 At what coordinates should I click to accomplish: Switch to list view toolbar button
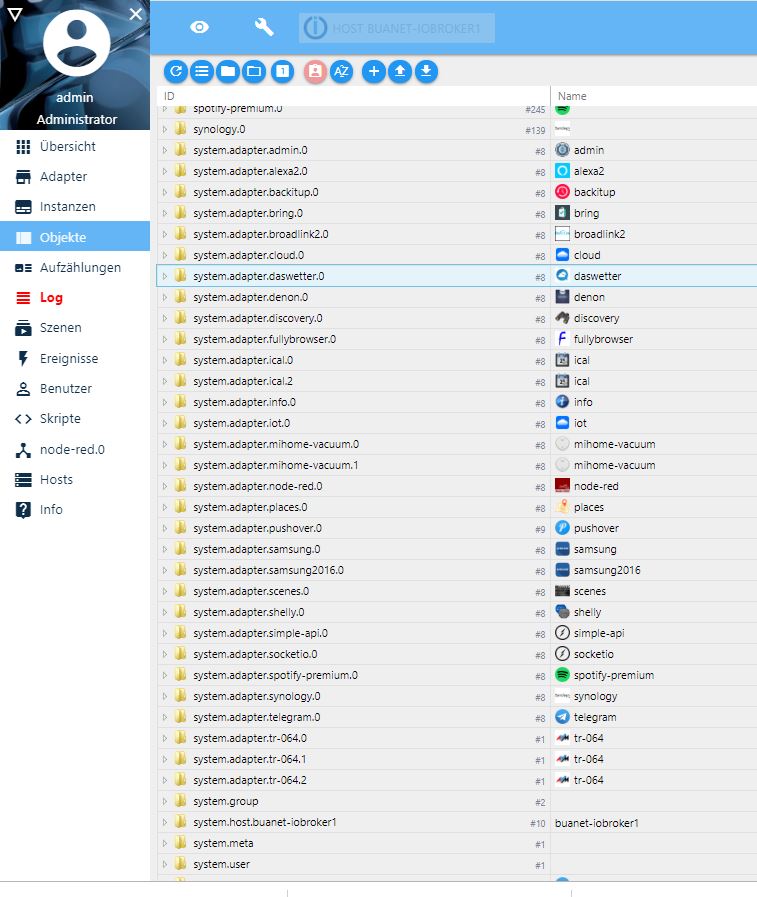pos(201,71)
